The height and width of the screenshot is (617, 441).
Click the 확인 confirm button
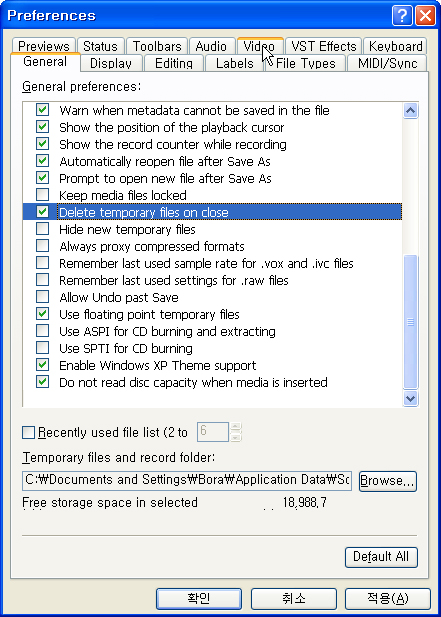[x=199, y=599]
